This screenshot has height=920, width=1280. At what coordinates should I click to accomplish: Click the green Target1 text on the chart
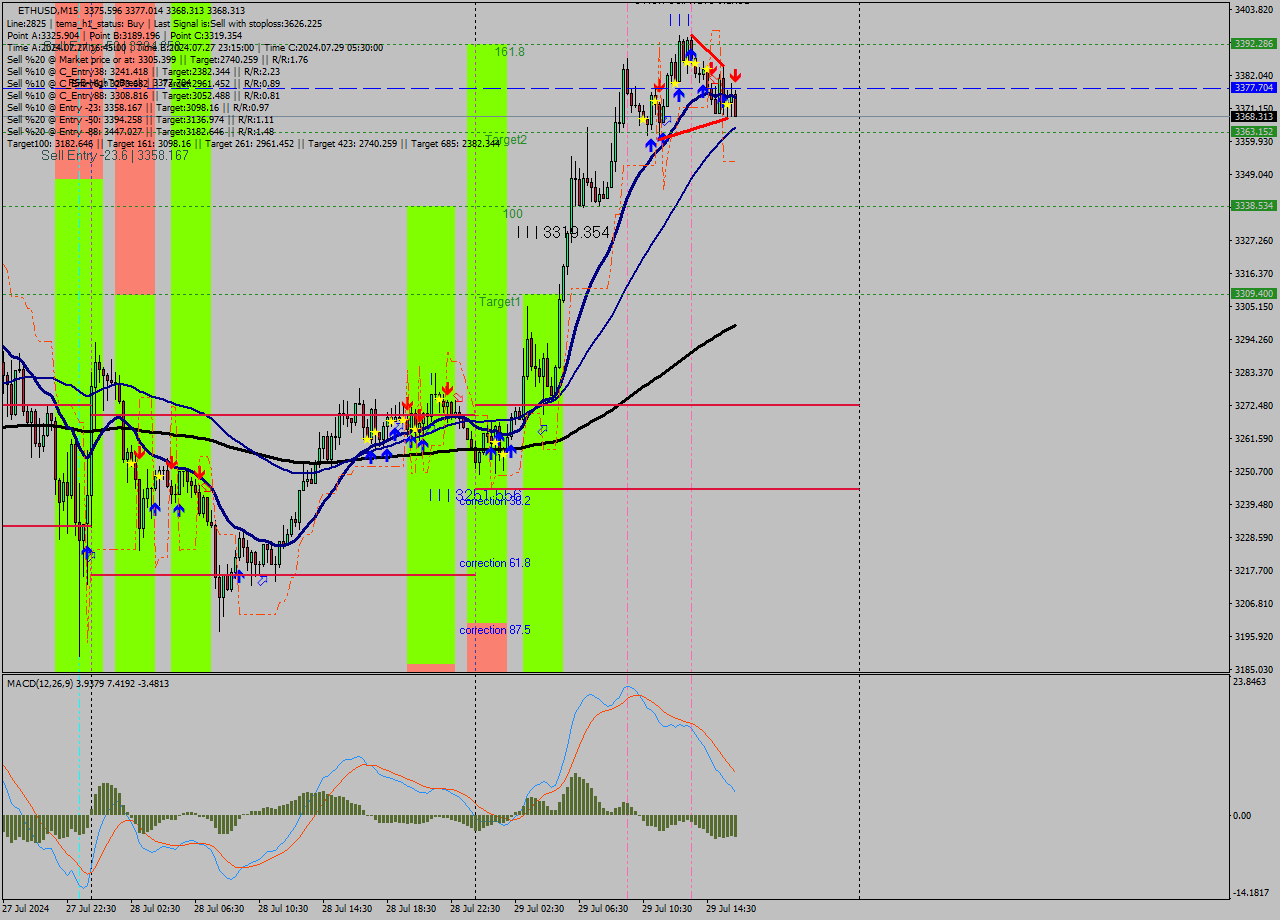click(499, 299)
